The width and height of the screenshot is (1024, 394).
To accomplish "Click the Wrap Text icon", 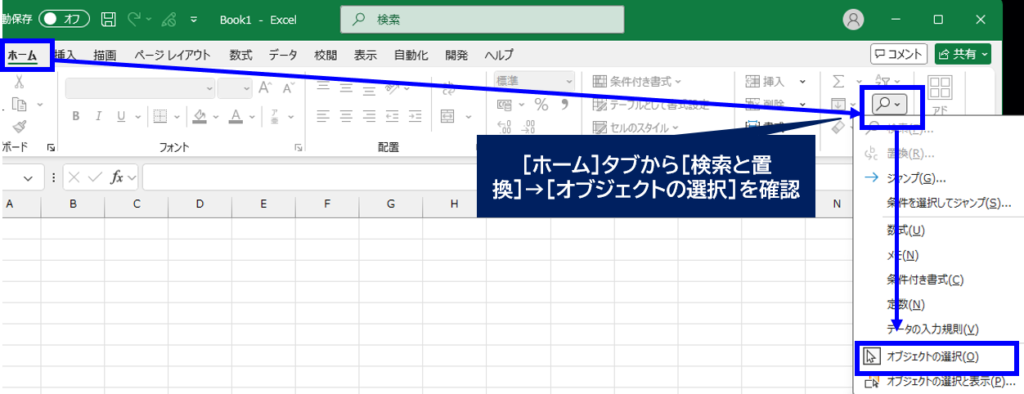I will coord(449,87).
